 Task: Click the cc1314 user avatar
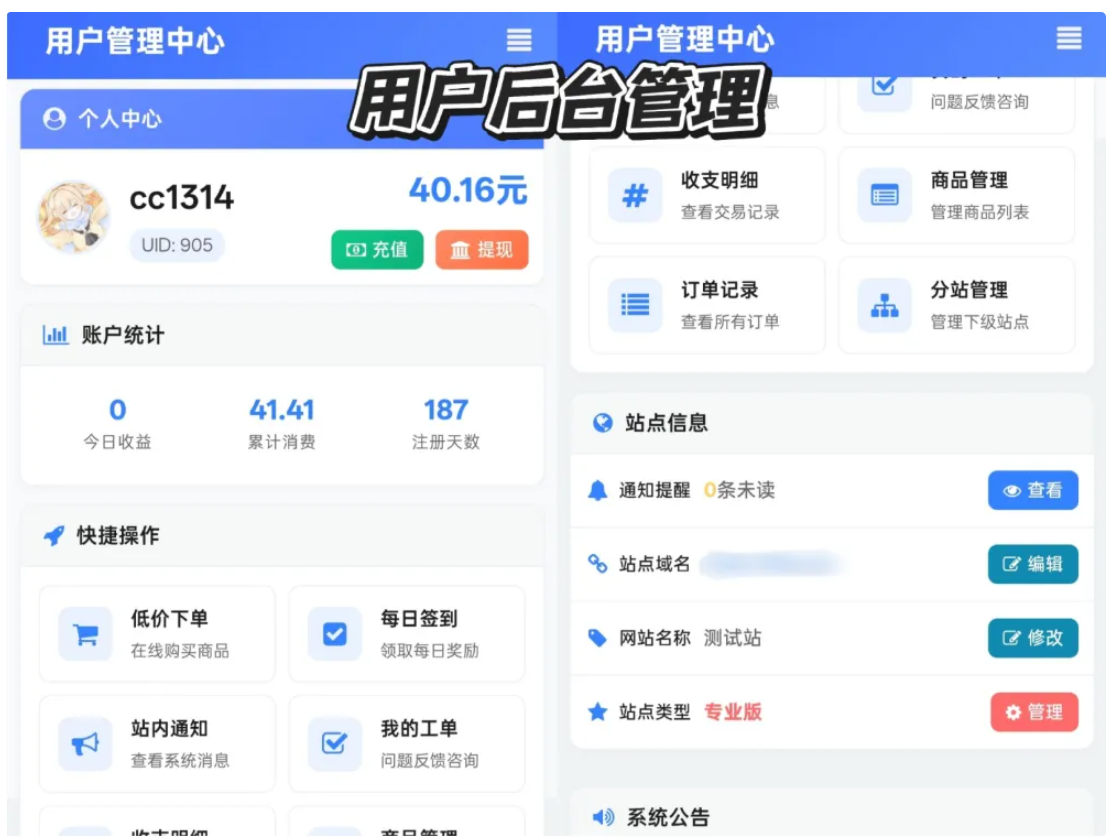(x=74, y=217)
